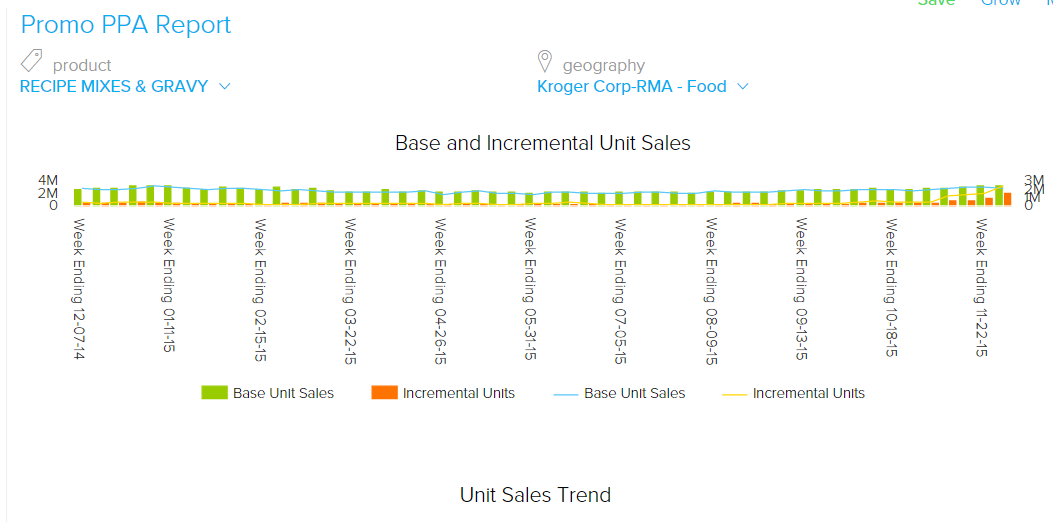The image size is (1053, 522).
Task: Toggle Base Unit Sales line series legend
Action: 634,393
